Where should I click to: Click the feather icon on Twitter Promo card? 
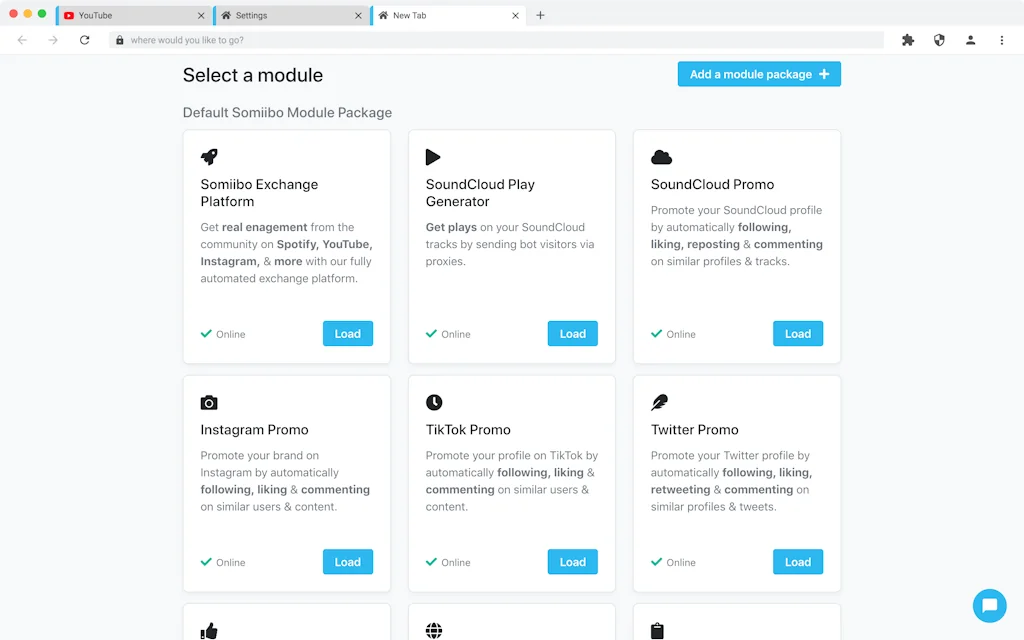659,402
